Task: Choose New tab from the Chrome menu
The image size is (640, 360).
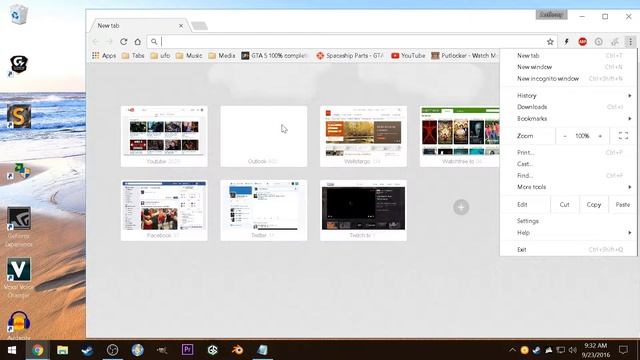Action: click(568, 56)
